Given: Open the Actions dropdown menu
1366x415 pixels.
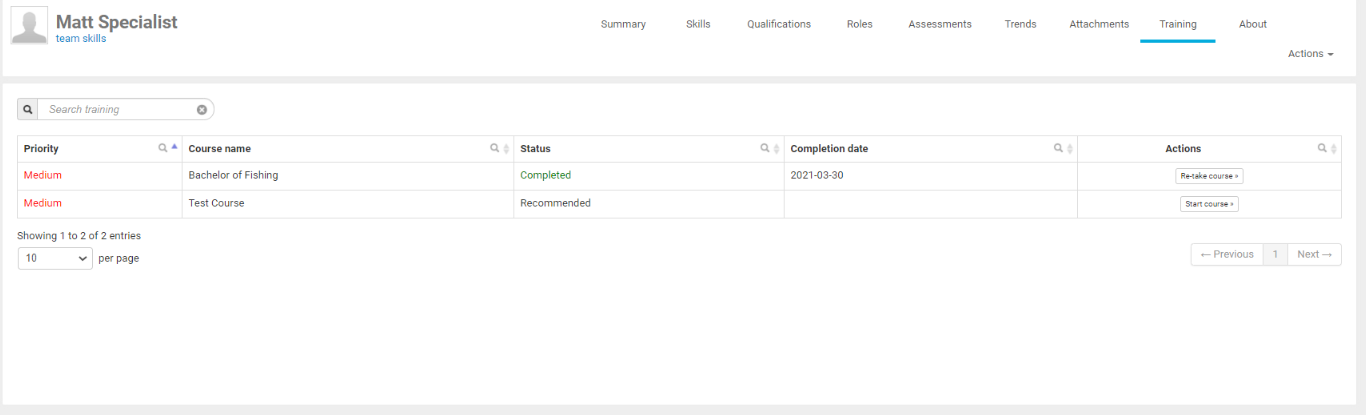Looking at the screenshot, I should click(x=1310, y=54).
